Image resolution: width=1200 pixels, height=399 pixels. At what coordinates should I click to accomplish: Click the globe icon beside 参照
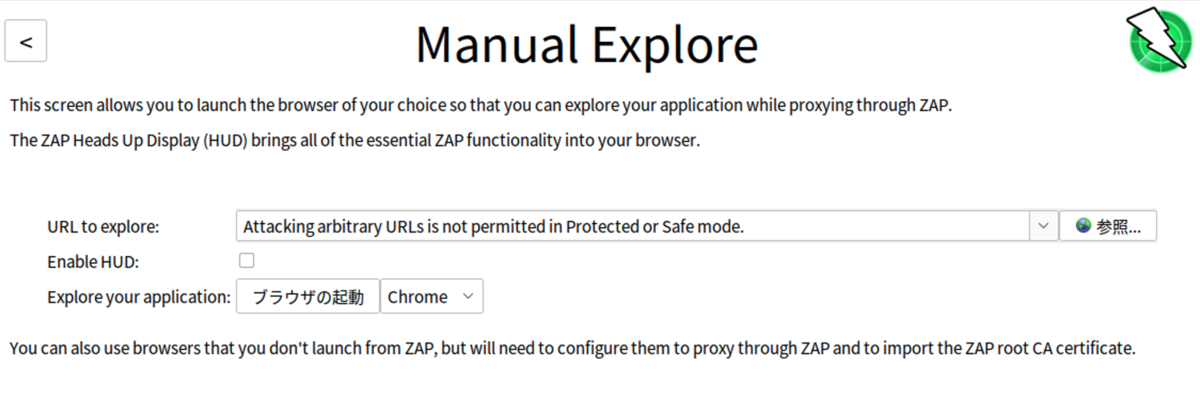coord(1083,226)
